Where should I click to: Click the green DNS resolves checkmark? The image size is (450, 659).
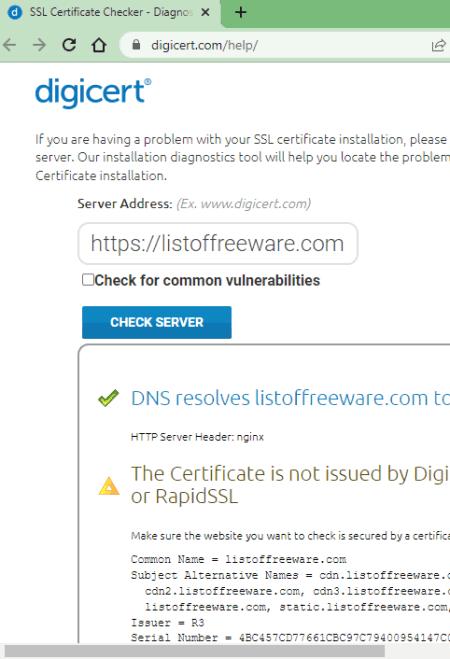point(108,398)
